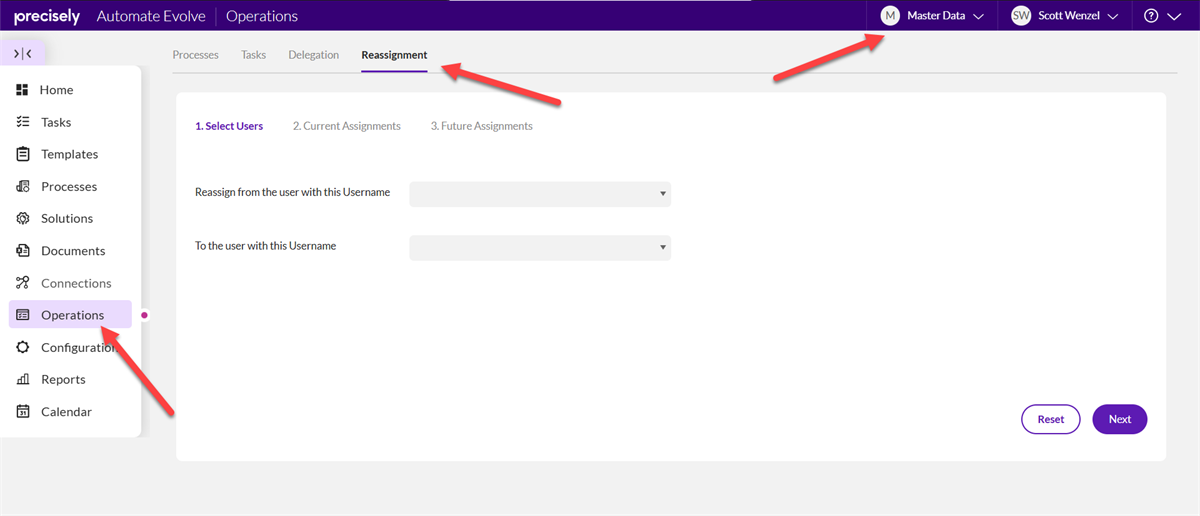Click the Home grid icon in sidebar
The width and height of the screenshot is (1200, 516).
pos(22,90)
